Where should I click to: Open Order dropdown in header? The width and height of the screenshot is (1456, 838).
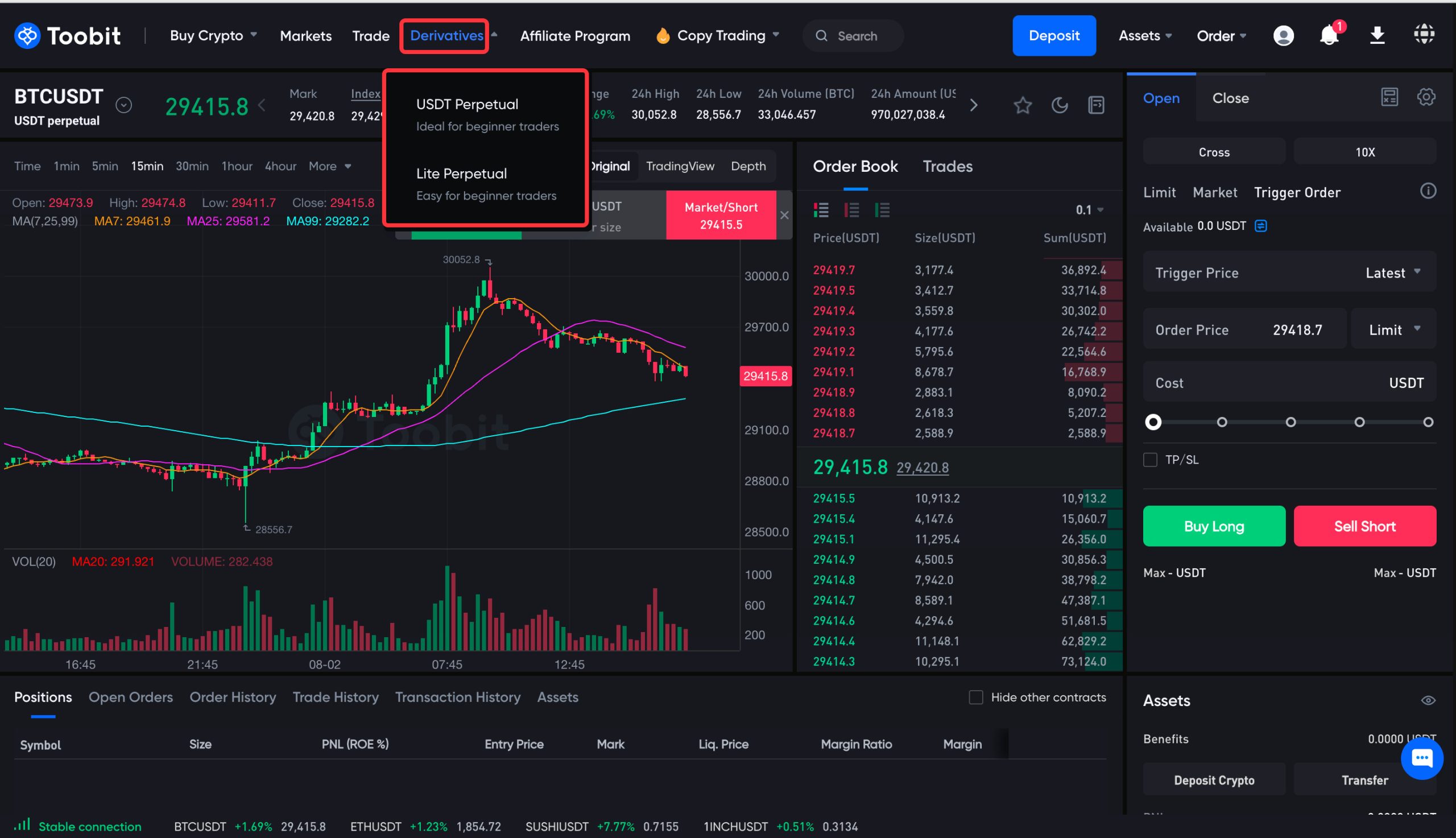(1221, 36)
